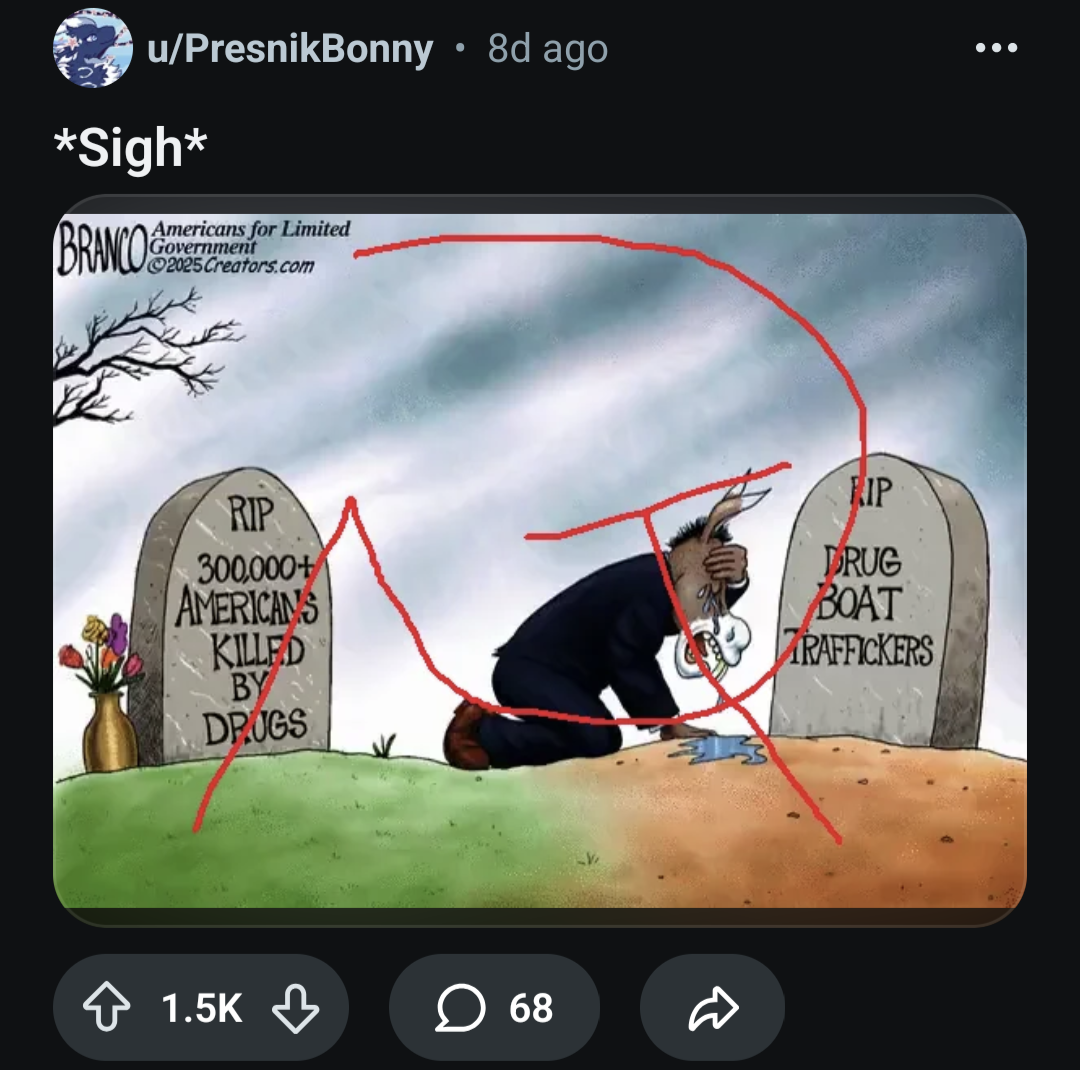Screen dimensions: 1080x1070
Task: Open the three-dot post options menu
Action: [x=997, y=48]
